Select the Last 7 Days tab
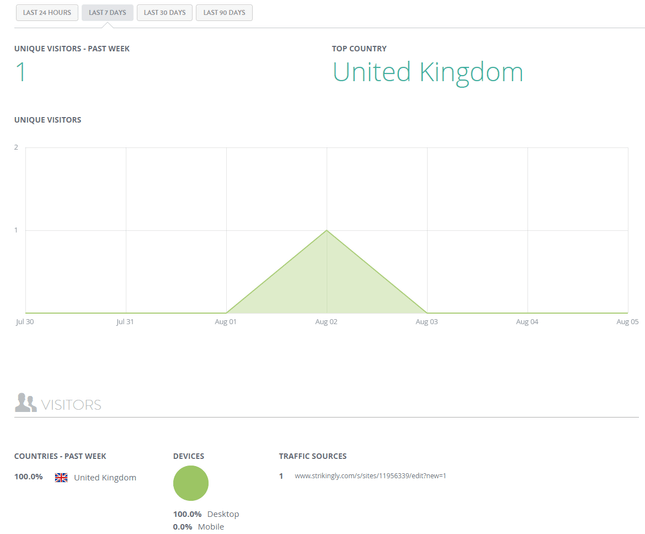This screenshot has width=645, height=534. tap(107, 12)
